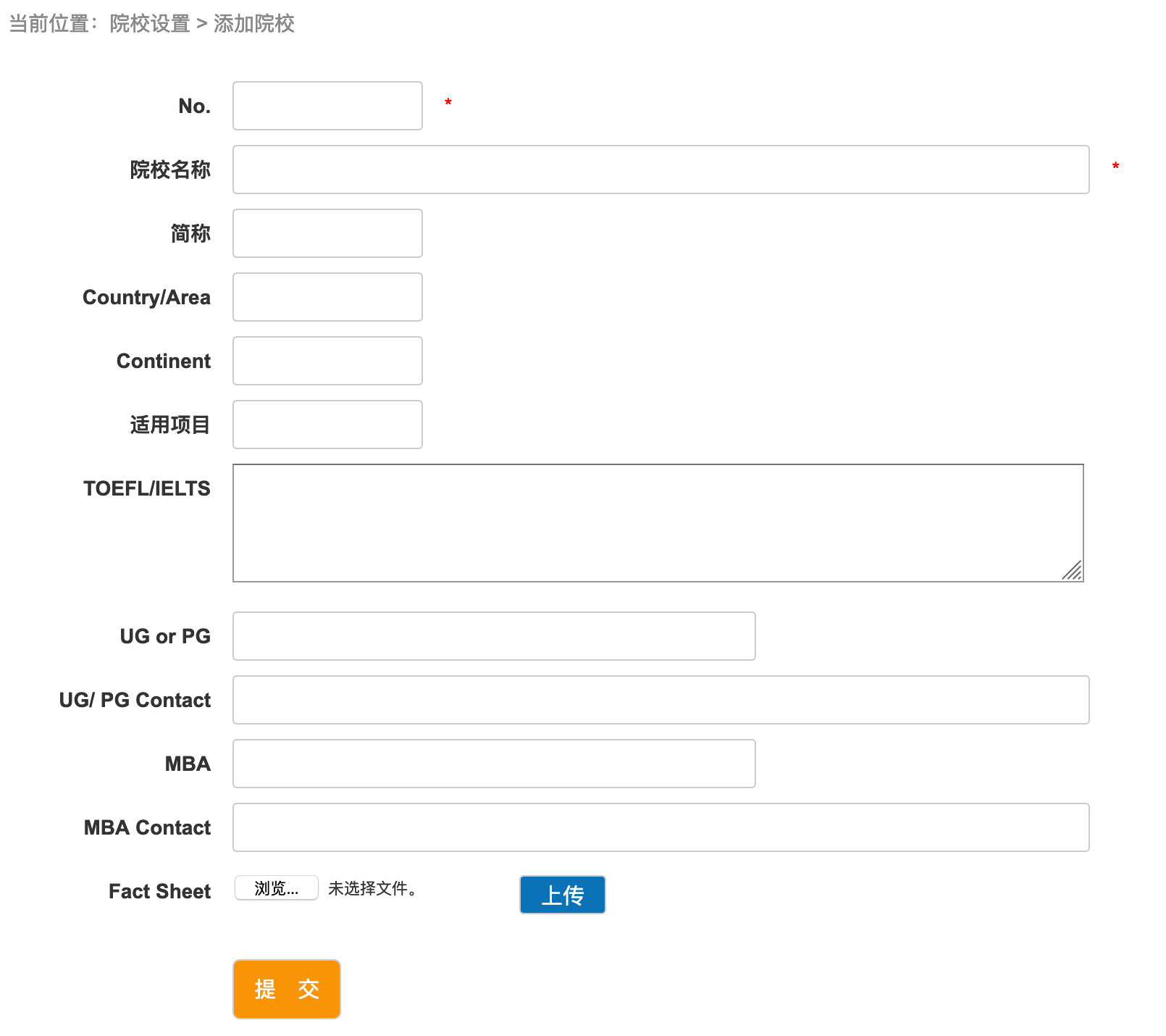Click the 未选择文件 file status text
1166x1036 pixels.
(x=372, y=889)
